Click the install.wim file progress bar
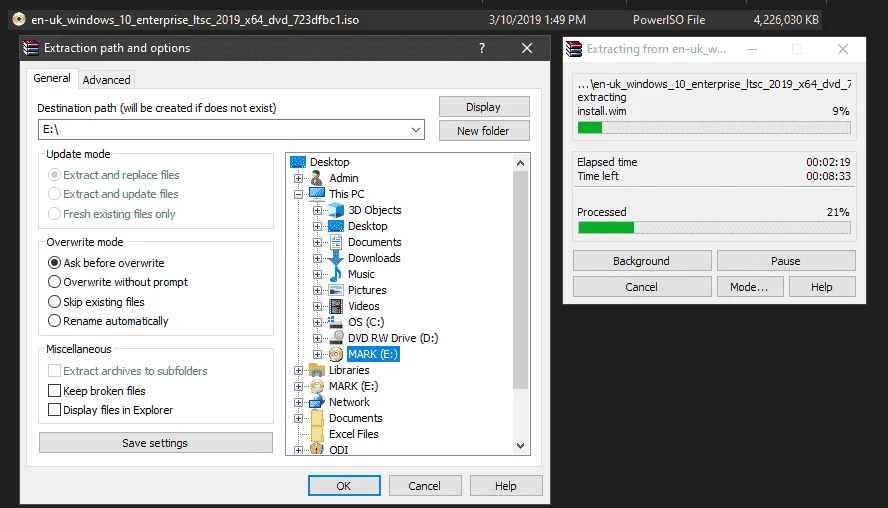 click(x=714, y=127)
